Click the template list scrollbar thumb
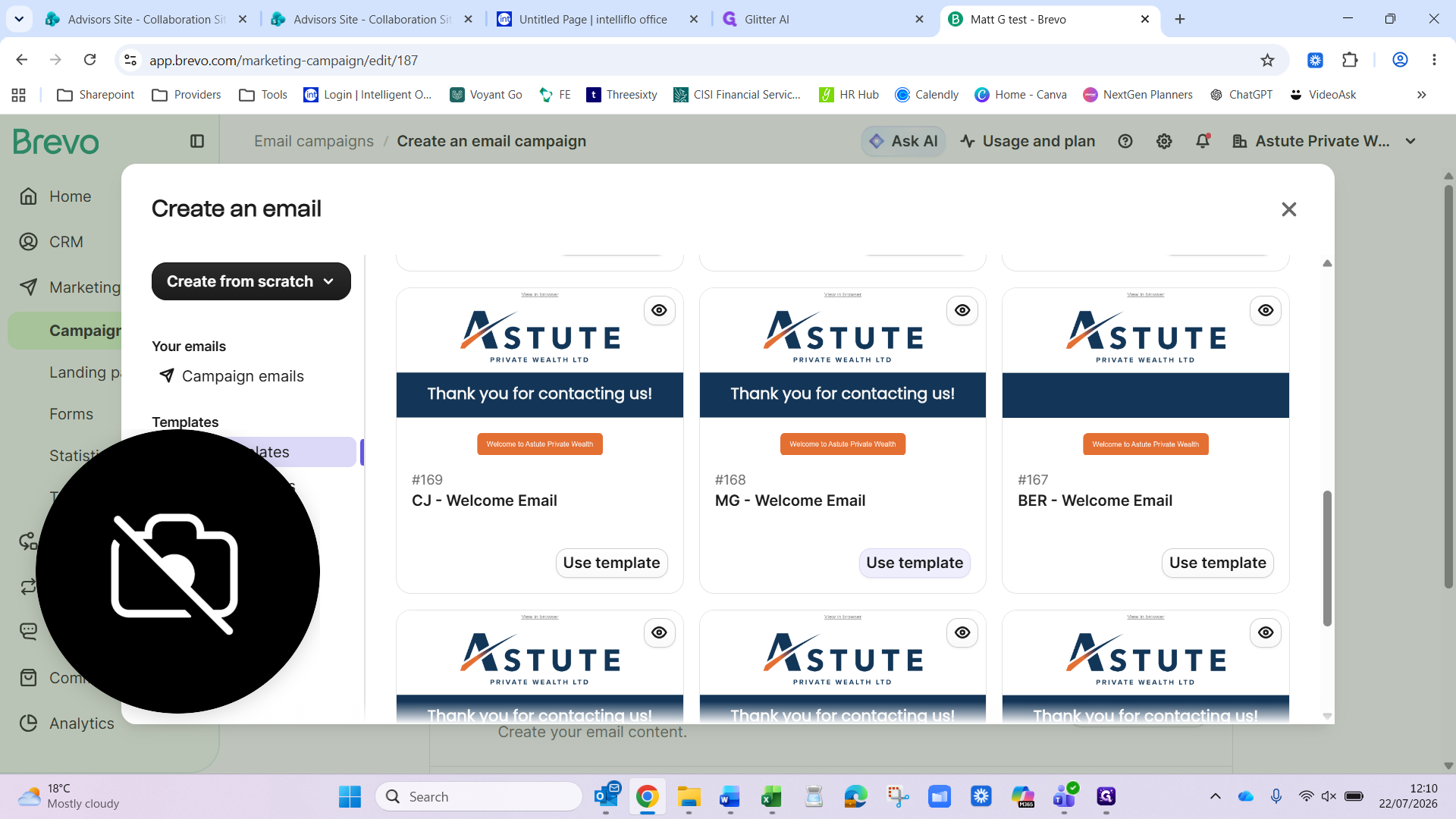This screenshot has height=819, width=1456. 1327,558
